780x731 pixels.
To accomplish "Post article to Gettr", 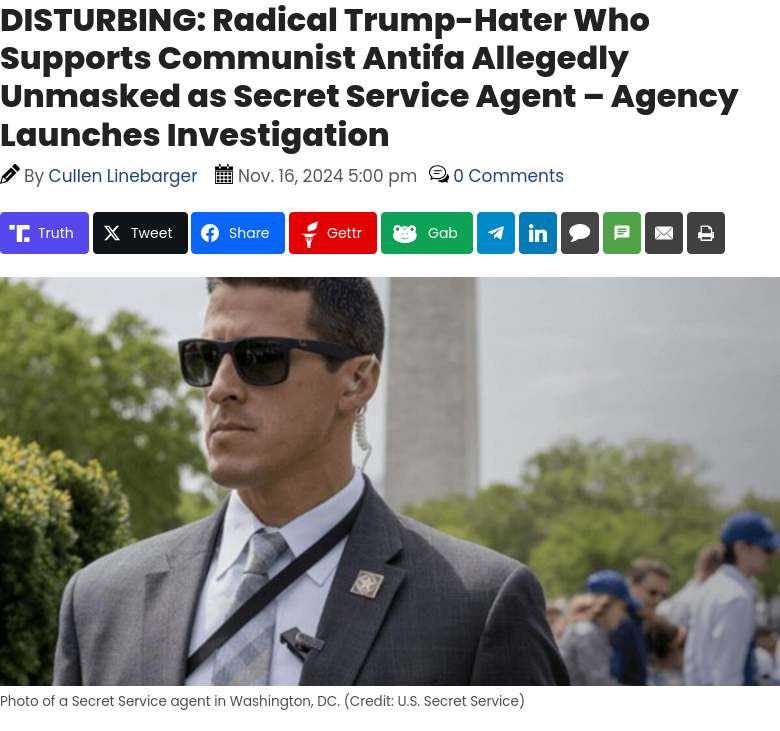I will point(333,233).
